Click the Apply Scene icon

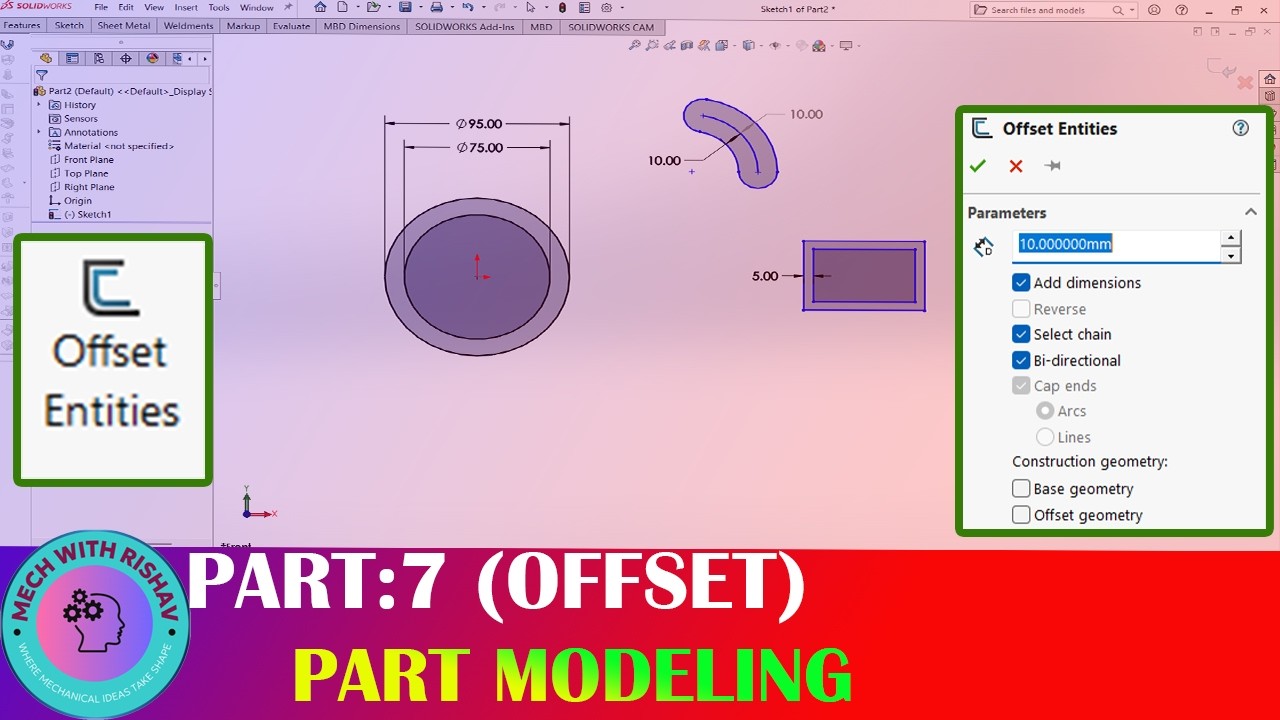[819, 45]
